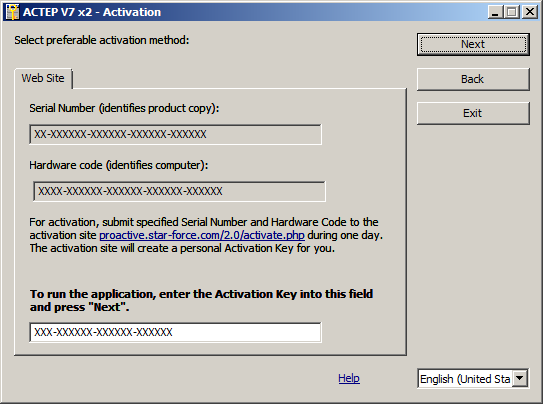Click the bold 'To run the application' instruction
The height and width of the screenshot is (404, 543).
pos(201,300)
